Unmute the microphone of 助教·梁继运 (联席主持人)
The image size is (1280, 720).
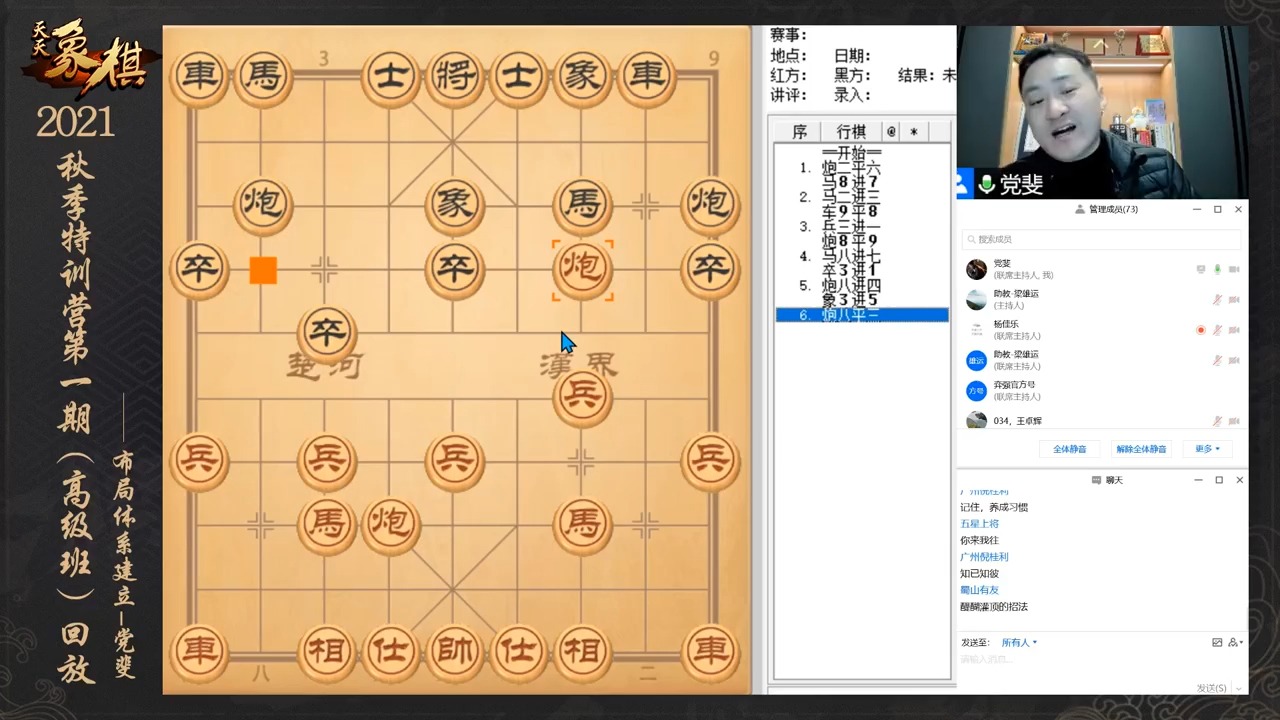(x=1217, y=360)
